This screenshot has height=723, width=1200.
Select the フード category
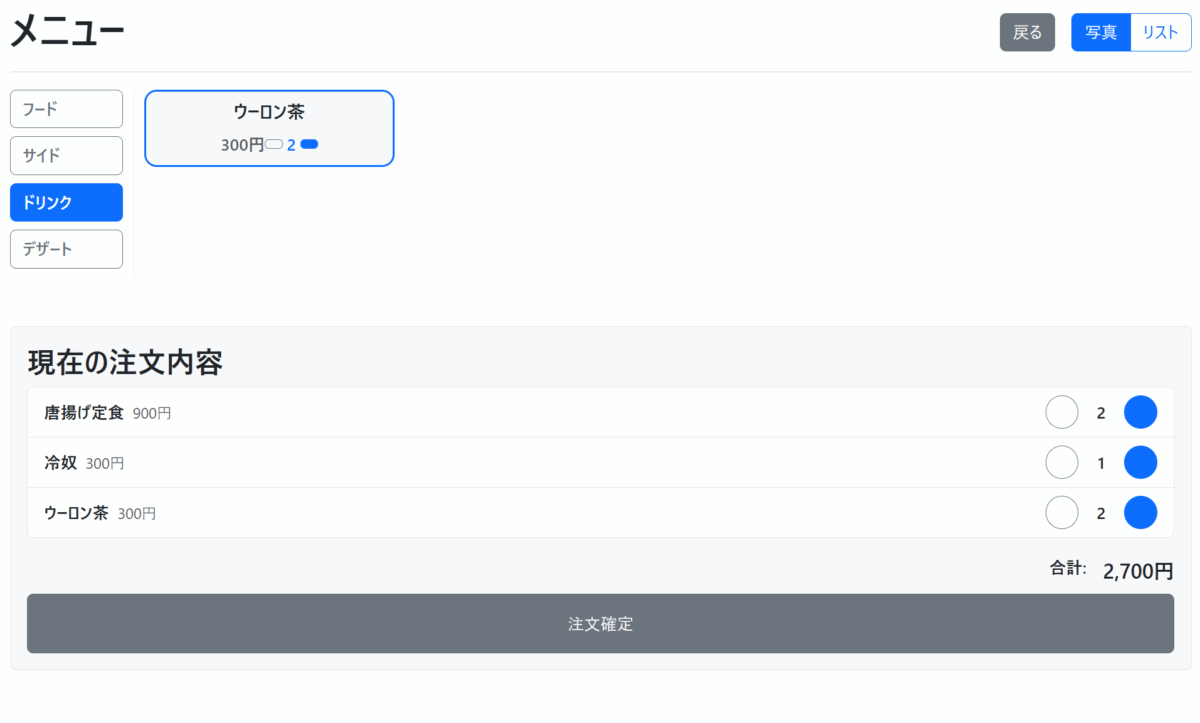point(66,109)
